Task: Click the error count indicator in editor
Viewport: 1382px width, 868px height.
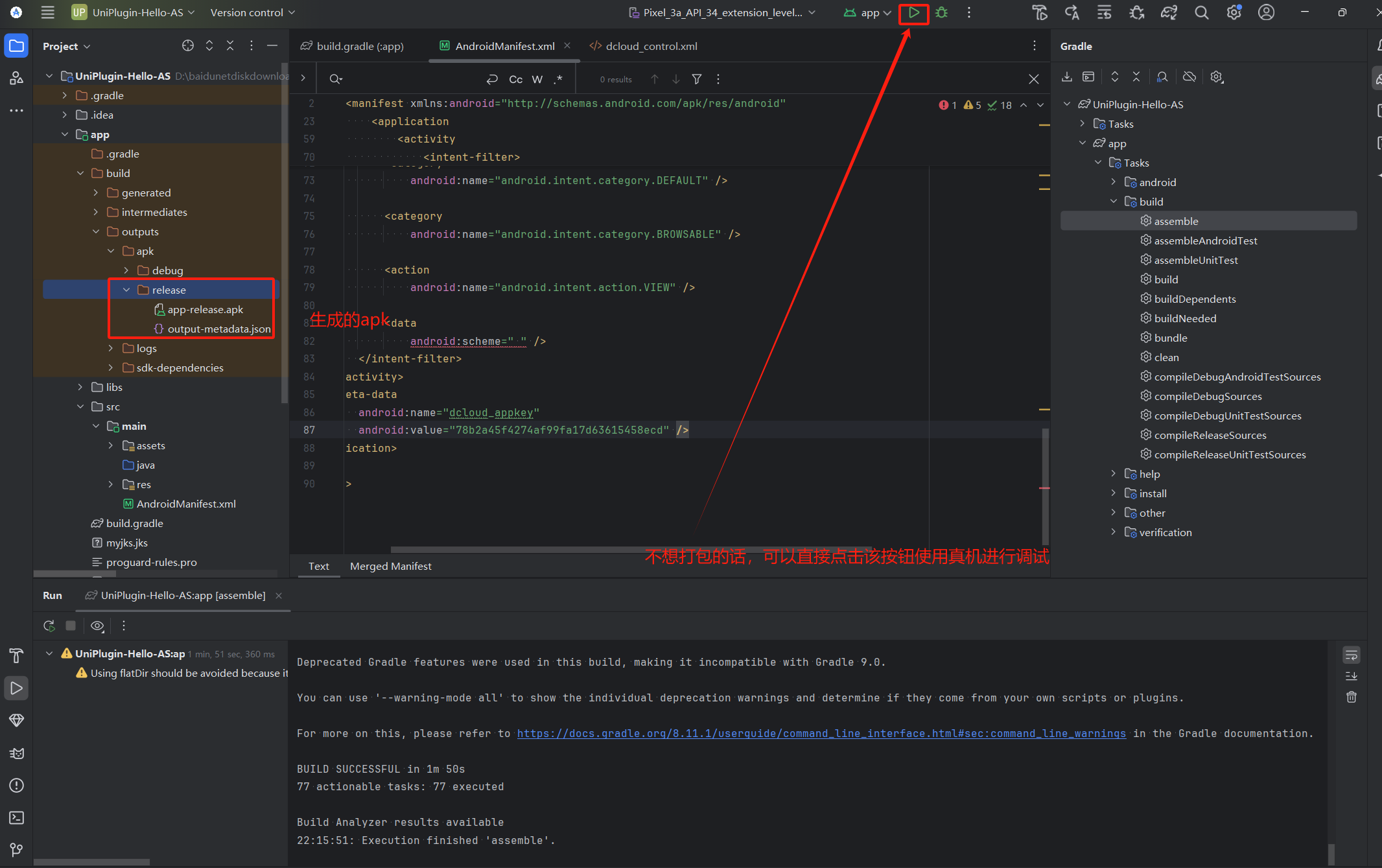Action: click(948, 105)
